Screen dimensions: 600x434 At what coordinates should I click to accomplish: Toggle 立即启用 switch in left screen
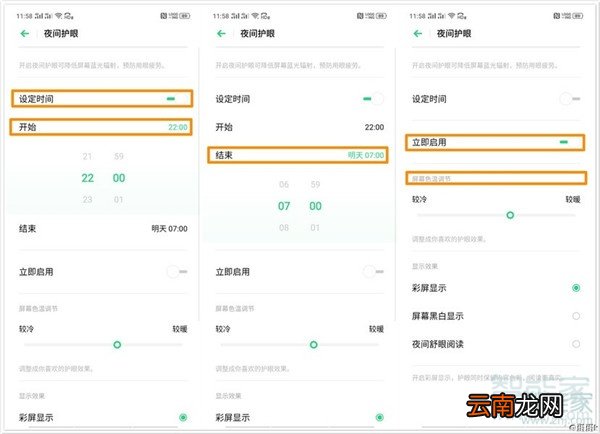(x=177, y=272)
